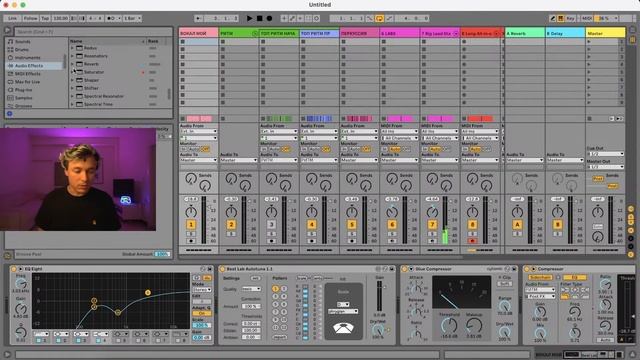Toggle the metronome
The width and height of the screenshot is (640, 360).
coord(111,18)
